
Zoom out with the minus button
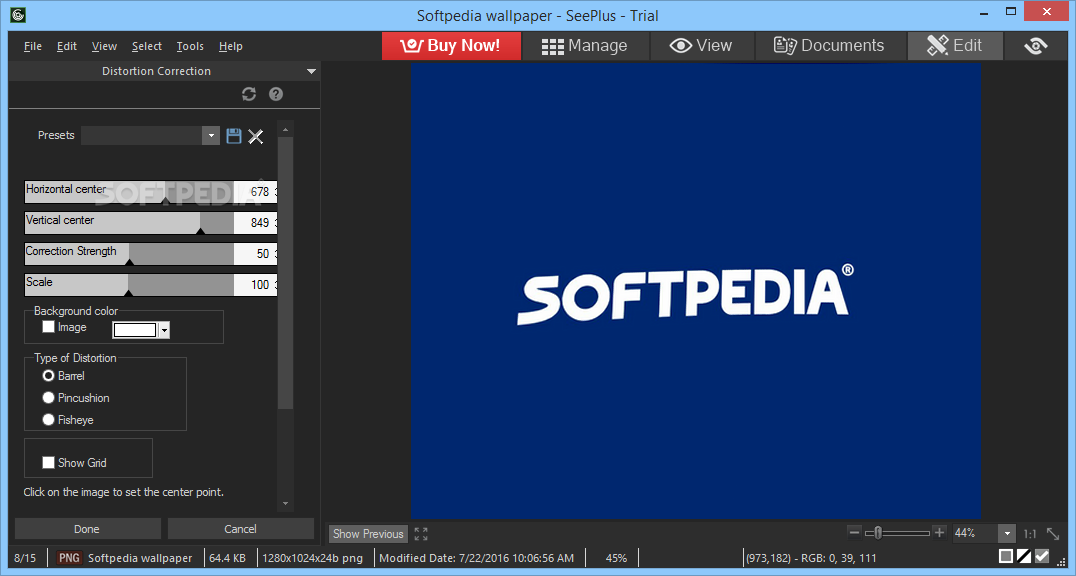click(854, 532)
